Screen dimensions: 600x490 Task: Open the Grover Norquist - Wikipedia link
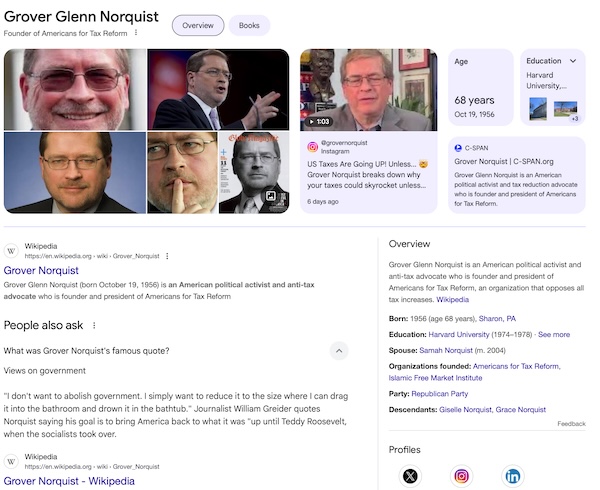(69, 481)
